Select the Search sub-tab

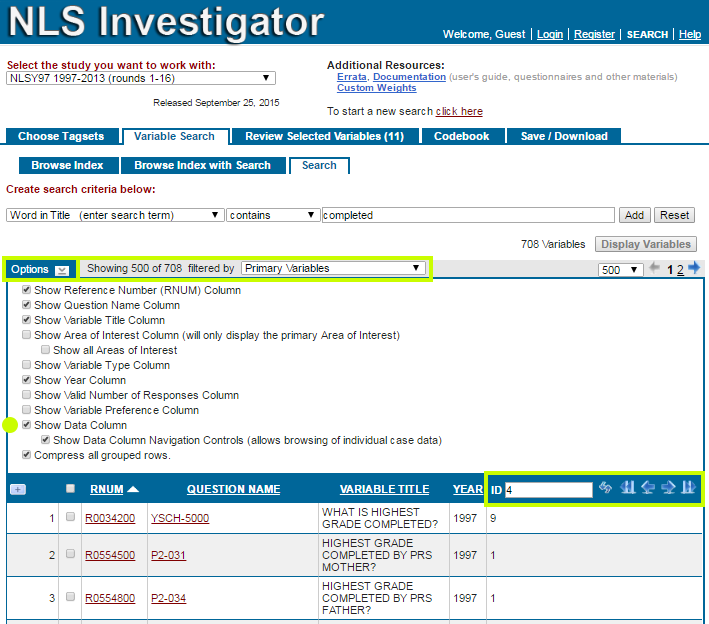tap(319, 165)
